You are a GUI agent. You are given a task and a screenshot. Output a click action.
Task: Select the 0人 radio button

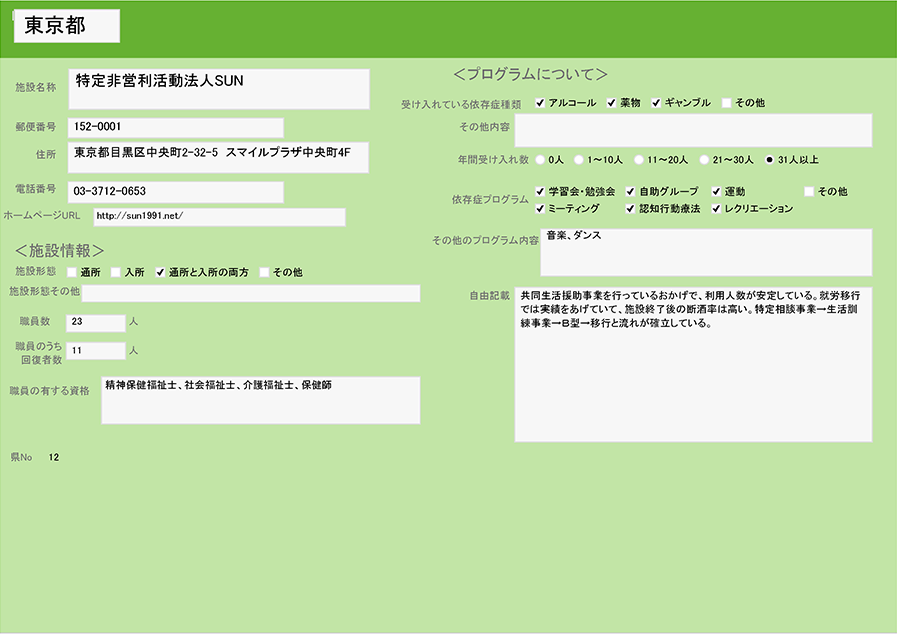tap(541, 159)
